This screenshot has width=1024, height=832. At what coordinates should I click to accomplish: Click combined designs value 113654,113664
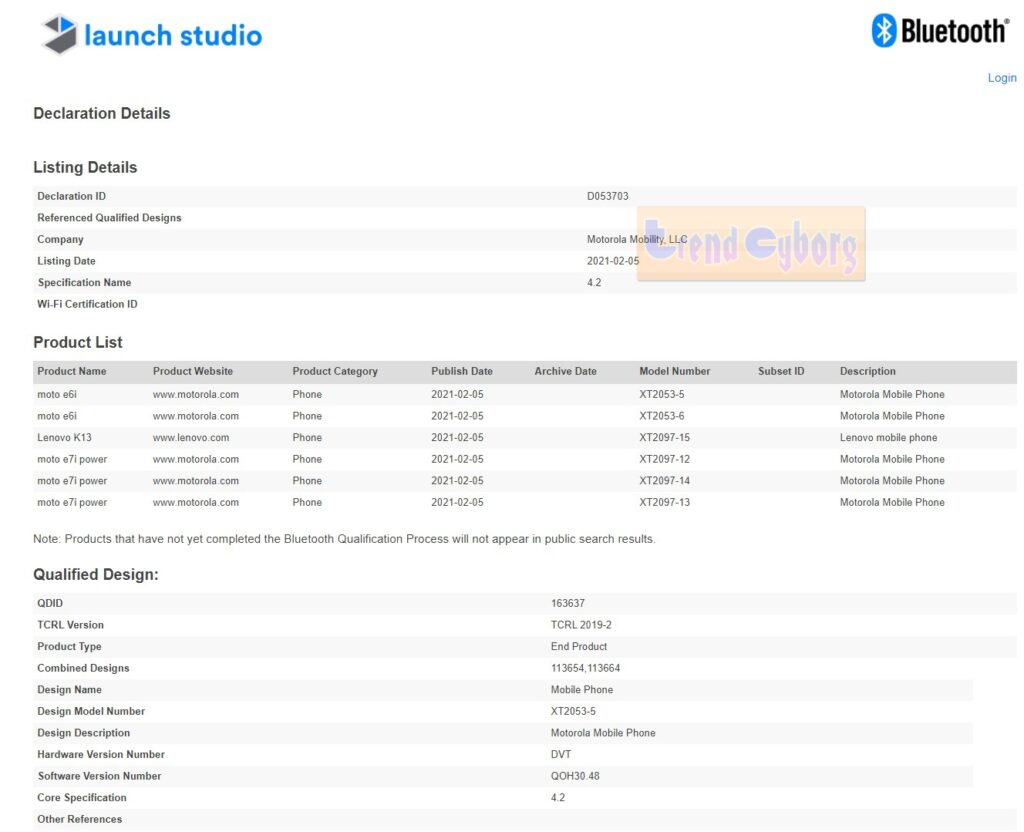[x=586, y=668]
